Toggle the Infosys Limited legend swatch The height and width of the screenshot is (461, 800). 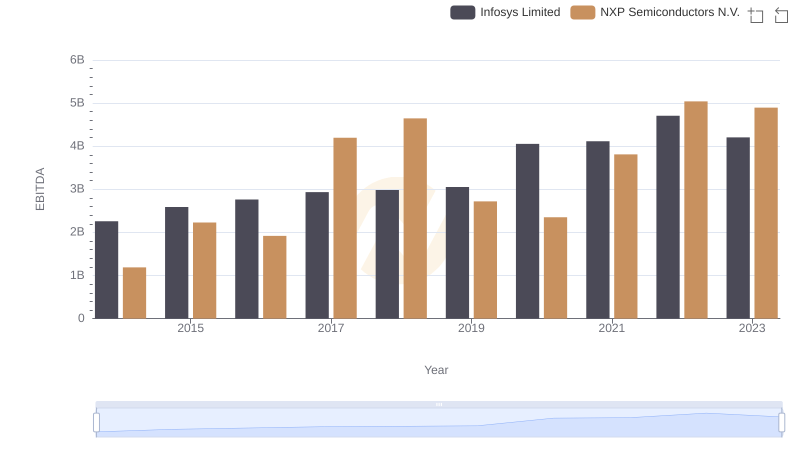pos(462,12)
